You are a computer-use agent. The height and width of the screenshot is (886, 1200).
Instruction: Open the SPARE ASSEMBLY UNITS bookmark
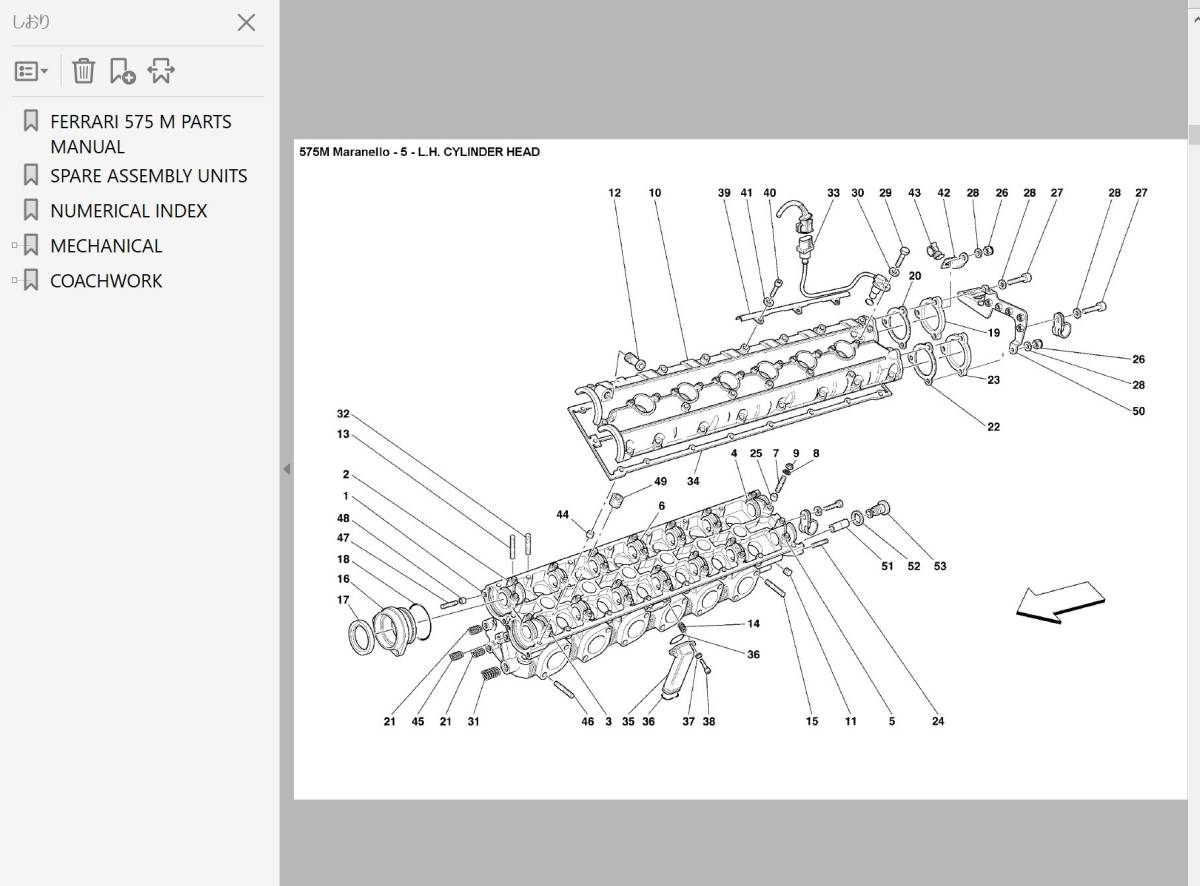point(148,176)
